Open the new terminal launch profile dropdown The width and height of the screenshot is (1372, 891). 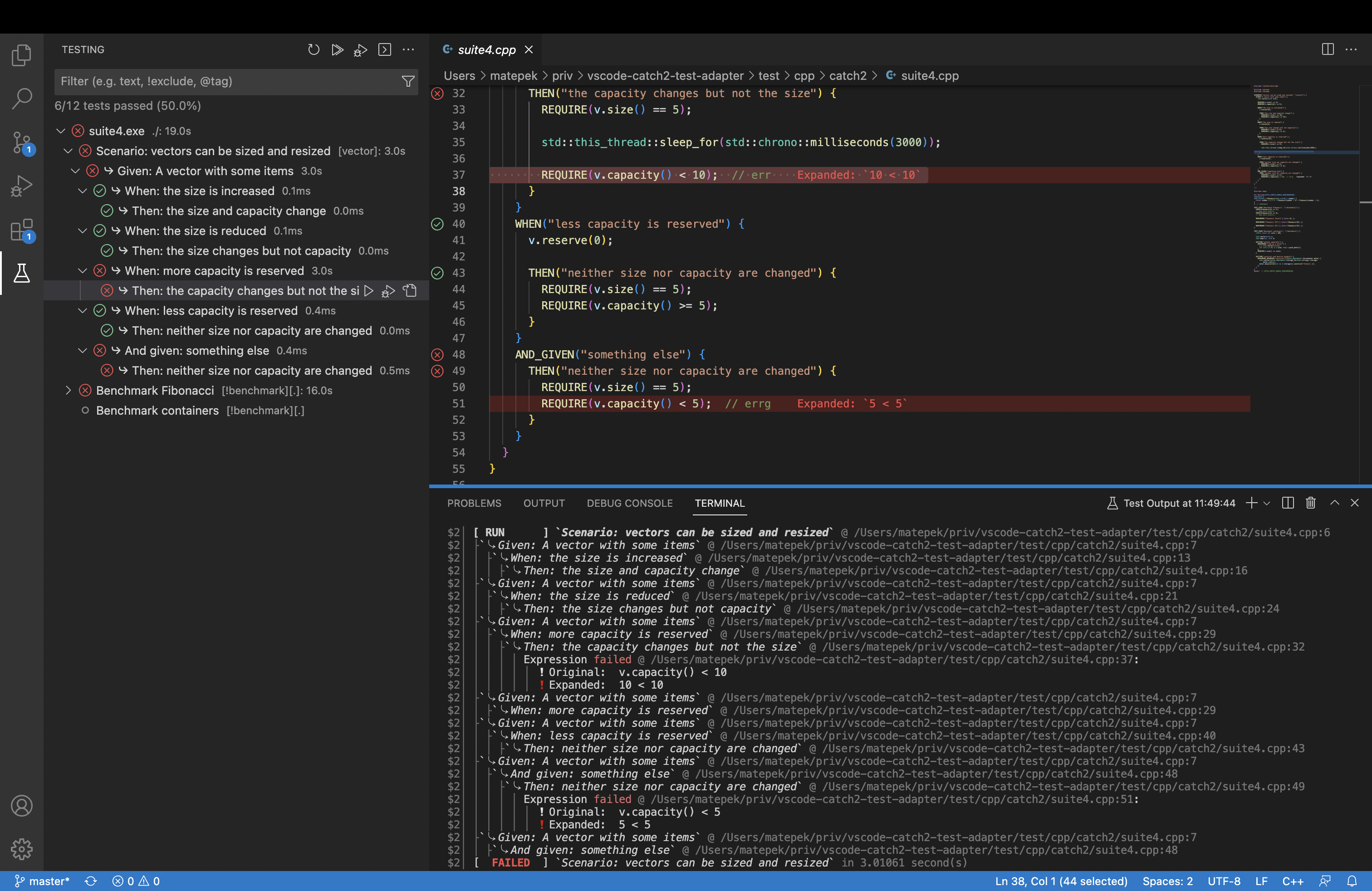pos(1266,503)
